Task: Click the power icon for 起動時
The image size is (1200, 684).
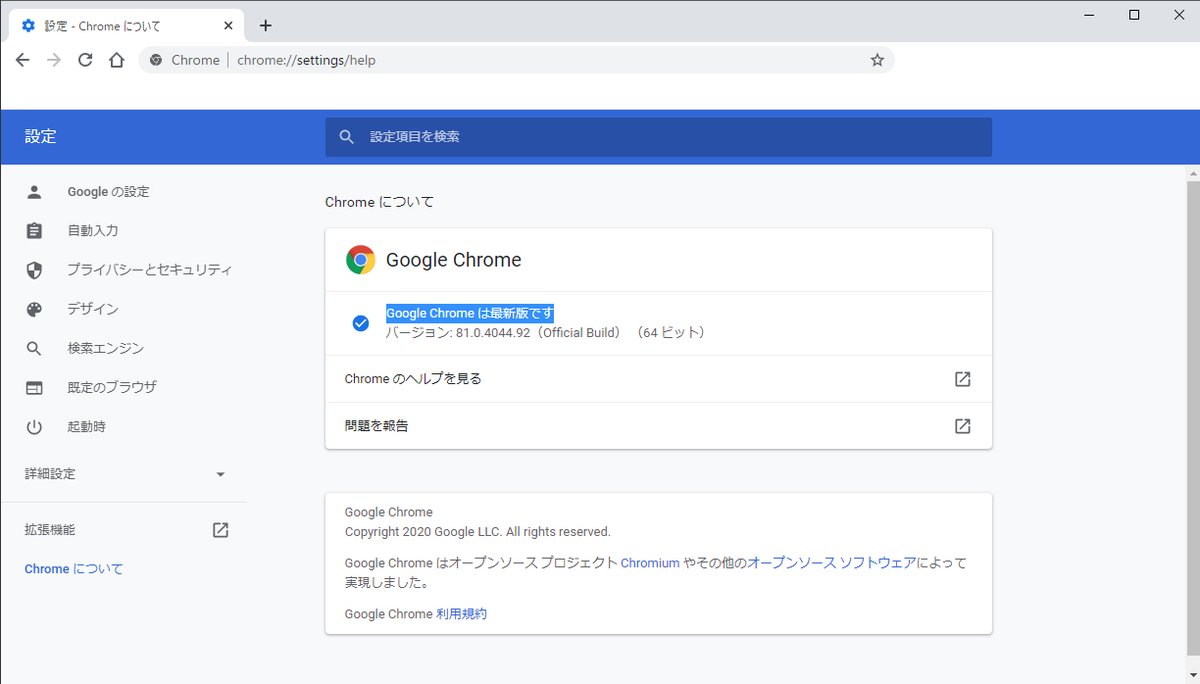Action: pos(34,427)
